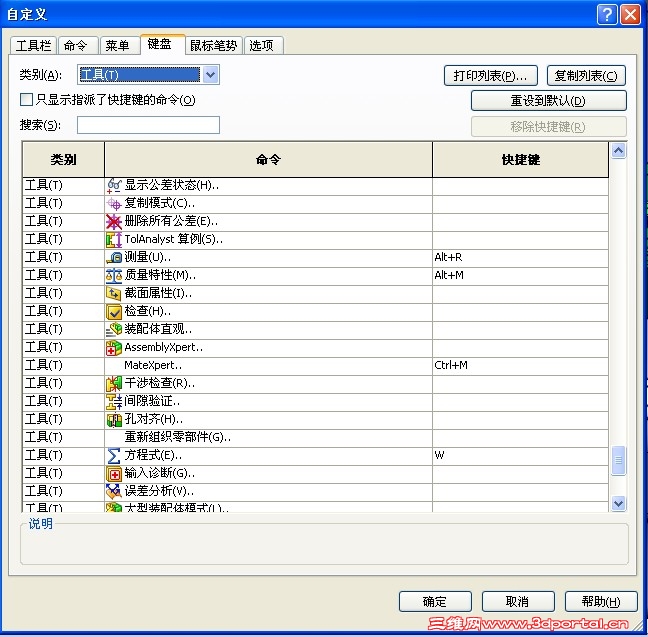
Task: Click the 显示公差状态 command icon
Action: point(114,186)
